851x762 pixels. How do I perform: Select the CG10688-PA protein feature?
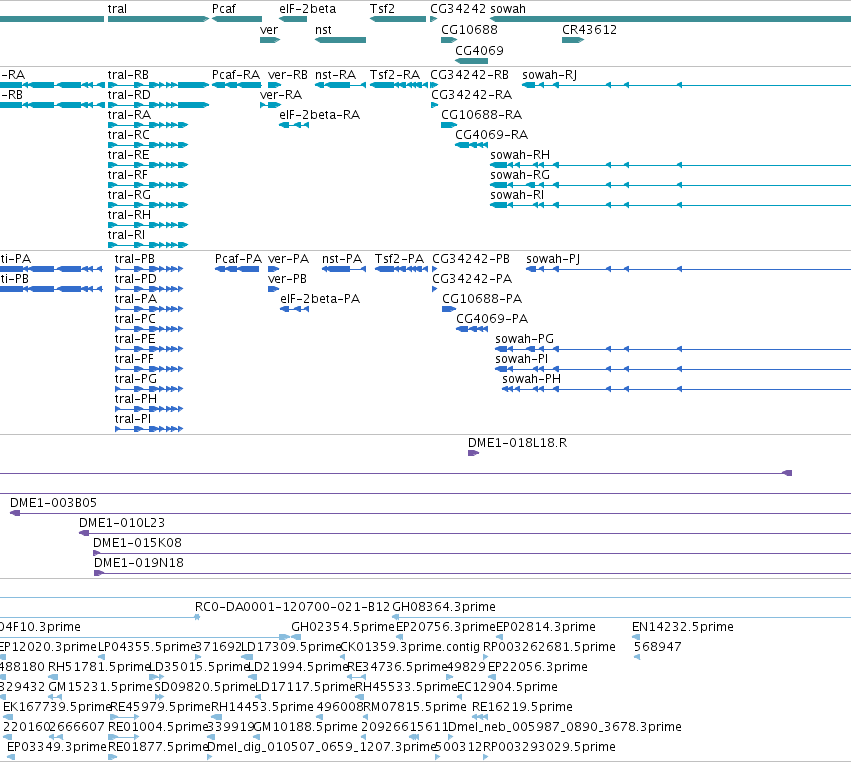click(x=449, y=309)
